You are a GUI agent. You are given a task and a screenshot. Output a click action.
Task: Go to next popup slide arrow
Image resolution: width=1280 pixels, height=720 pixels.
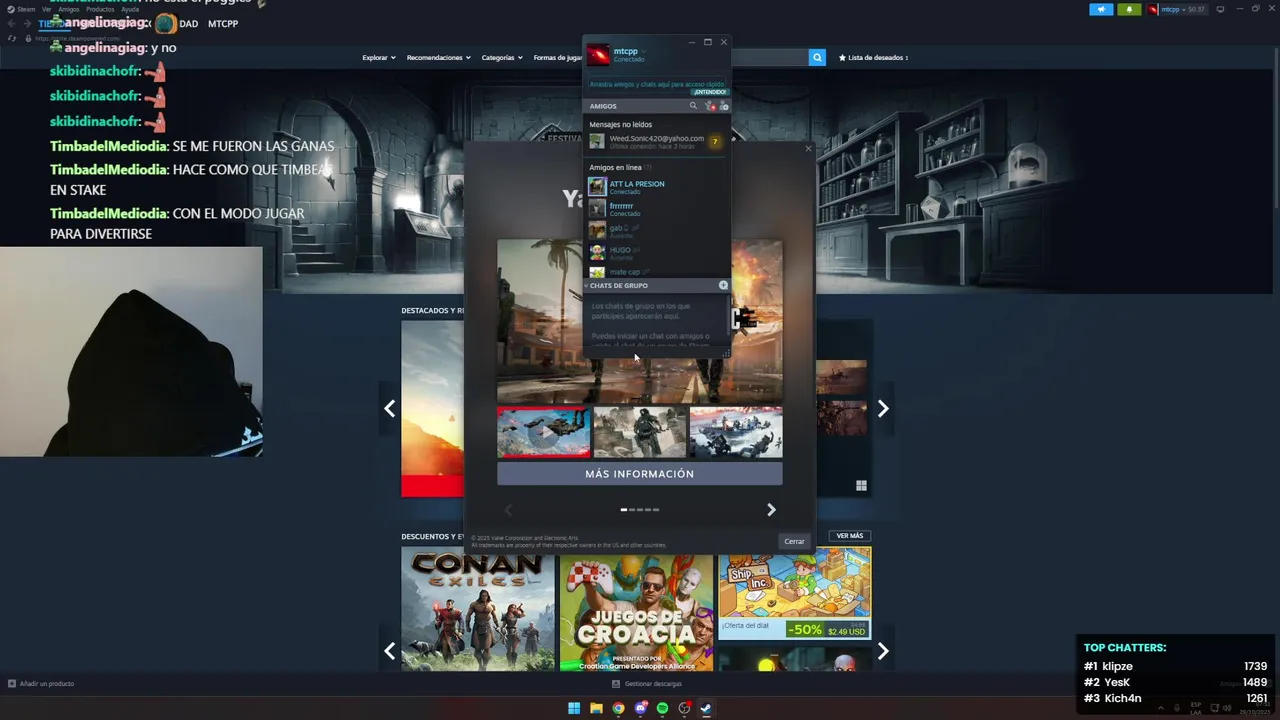click(771, 510)
